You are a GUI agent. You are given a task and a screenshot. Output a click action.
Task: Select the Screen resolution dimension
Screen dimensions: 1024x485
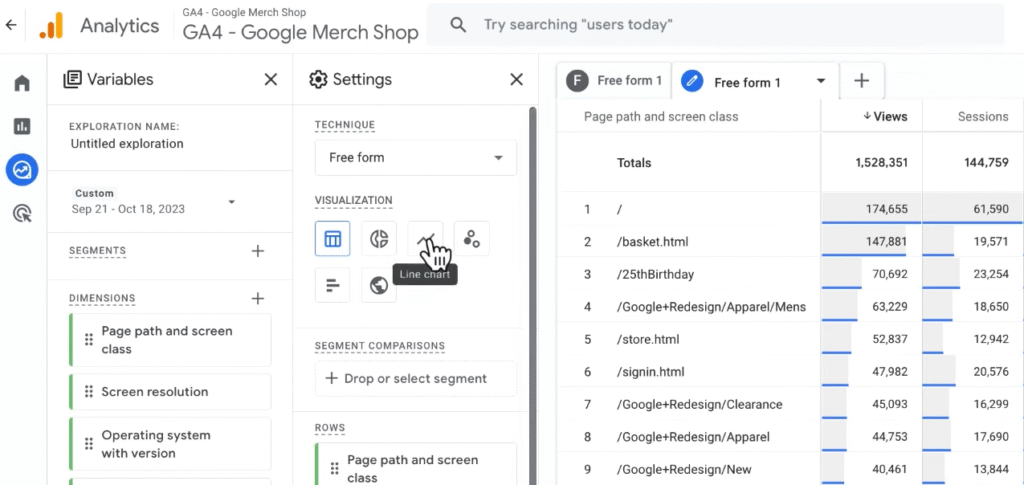tap(170, 392)
